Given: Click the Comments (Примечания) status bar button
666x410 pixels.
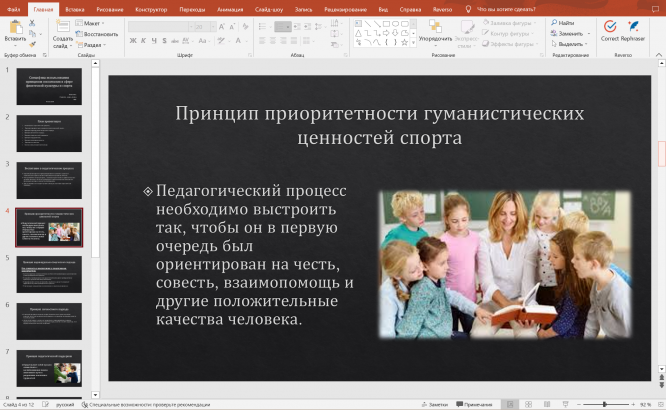Looking at the screenshot, I should (x=475, y=404).
